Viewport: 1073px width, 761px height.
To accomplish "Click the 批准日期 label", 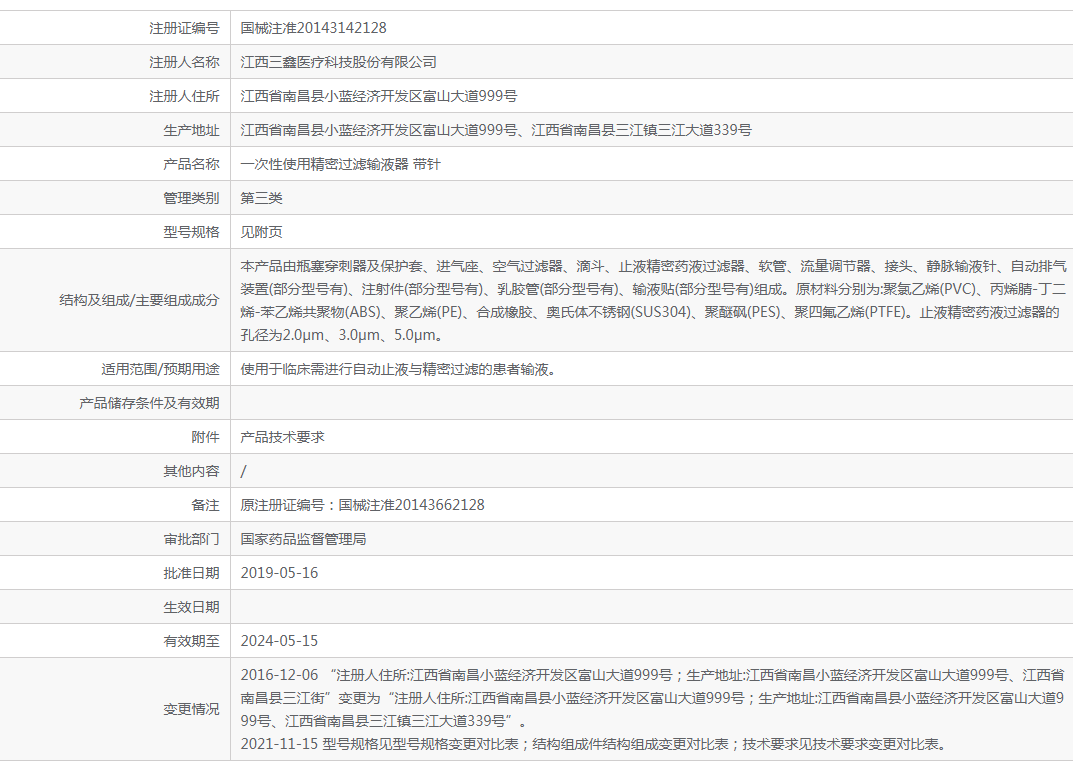I will pyautogui.click(x=191, y=573).
